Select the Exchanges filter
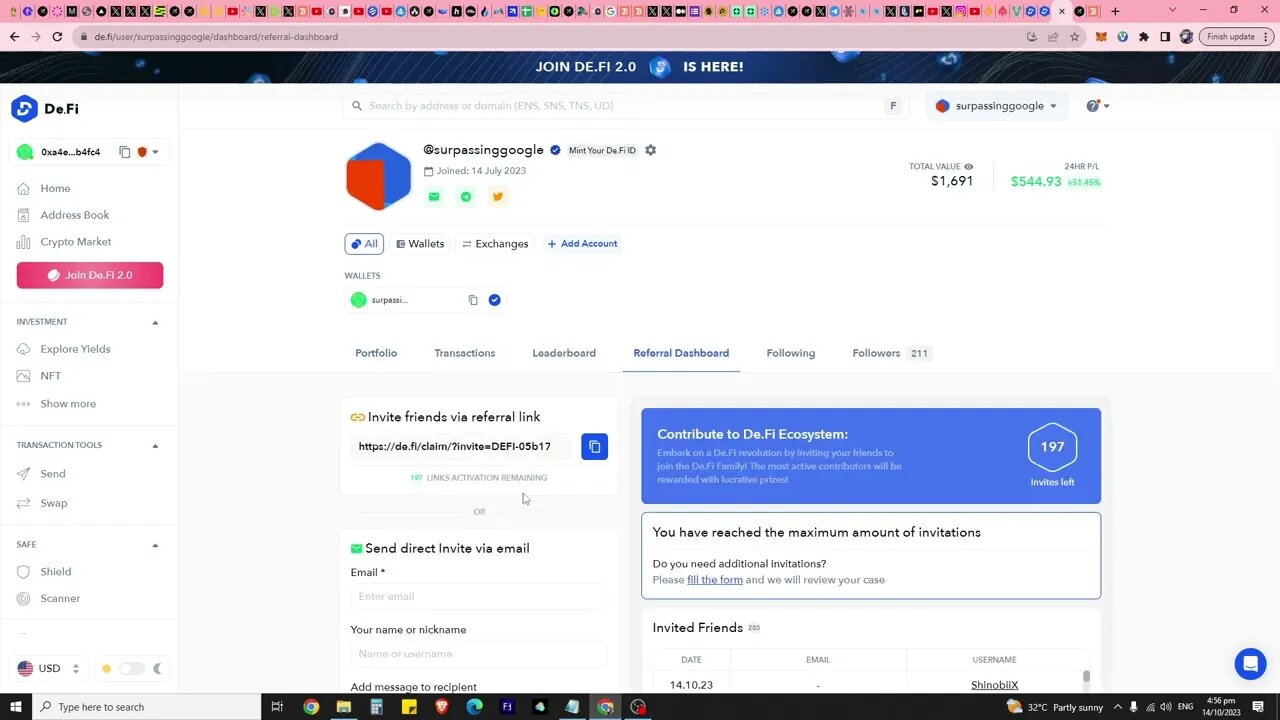Image resolution: width=1280 pixels, height=720 pixels. [495, 244]
